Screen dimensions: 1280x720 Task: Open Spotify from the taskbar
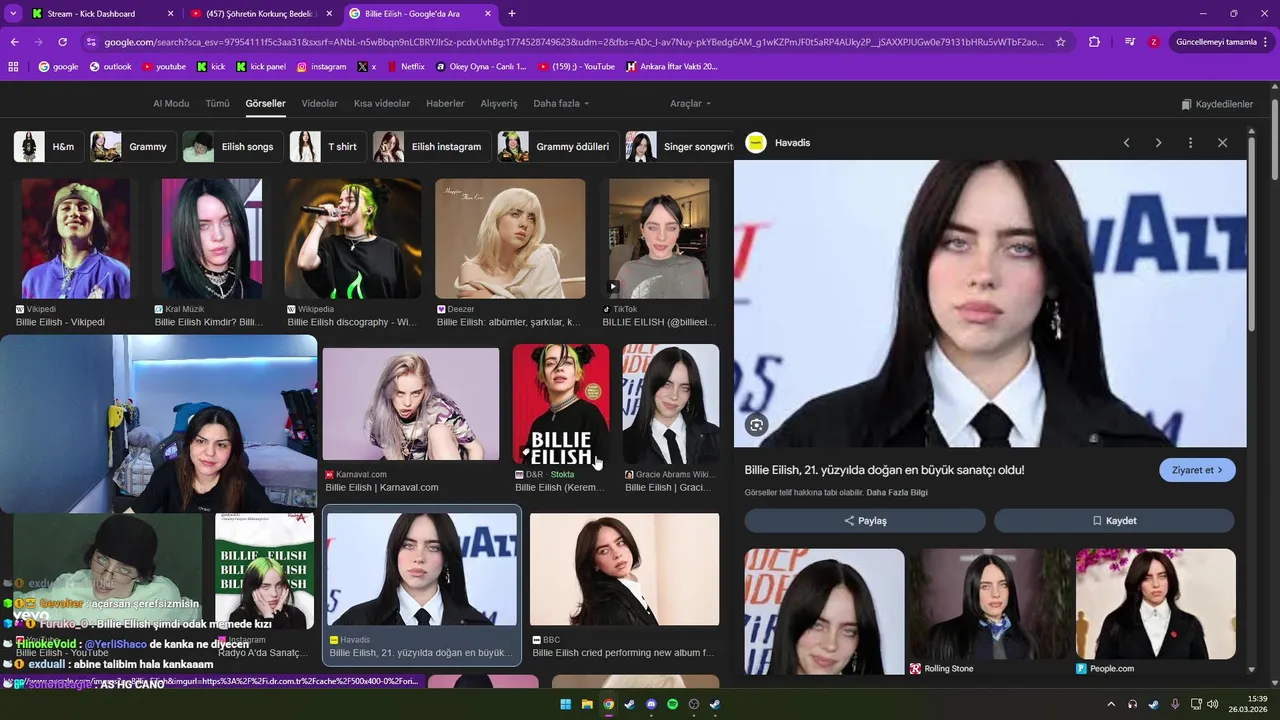672,704
